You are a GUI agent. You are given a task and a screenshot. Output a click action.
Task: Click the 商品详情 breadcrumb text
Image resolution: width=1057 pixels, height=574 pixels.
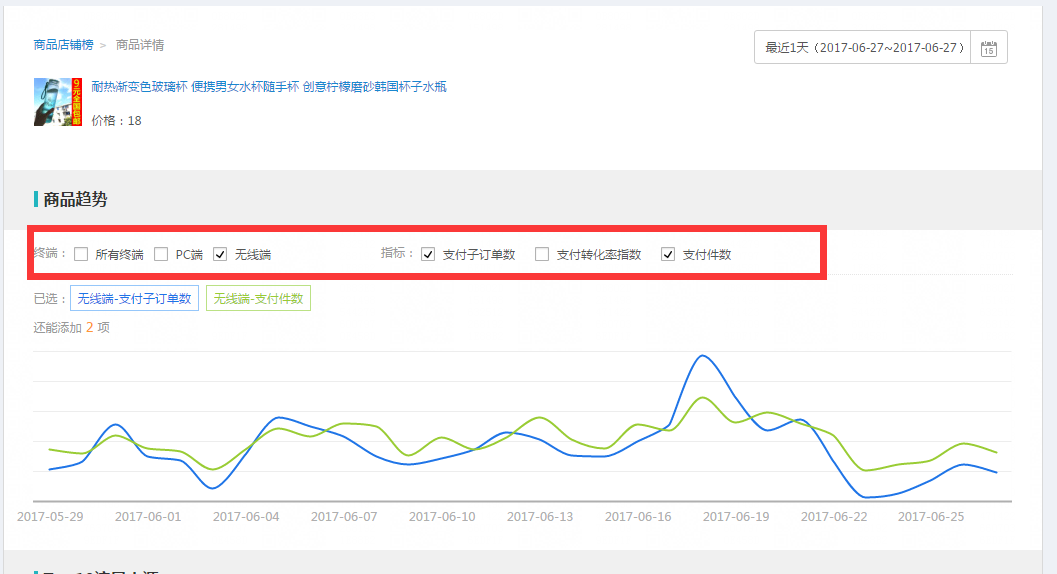coord(140,45)
